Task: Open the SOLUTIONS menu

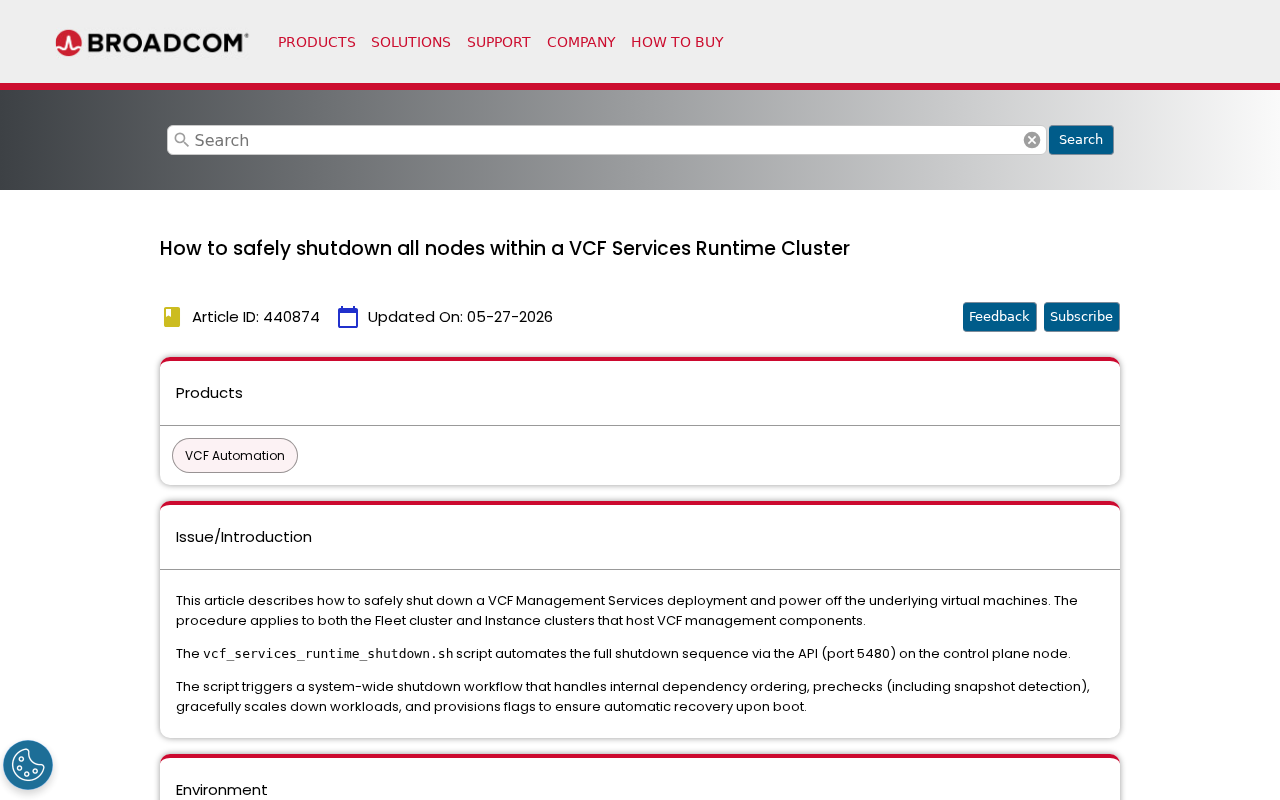Action: [x=411, y=42]
